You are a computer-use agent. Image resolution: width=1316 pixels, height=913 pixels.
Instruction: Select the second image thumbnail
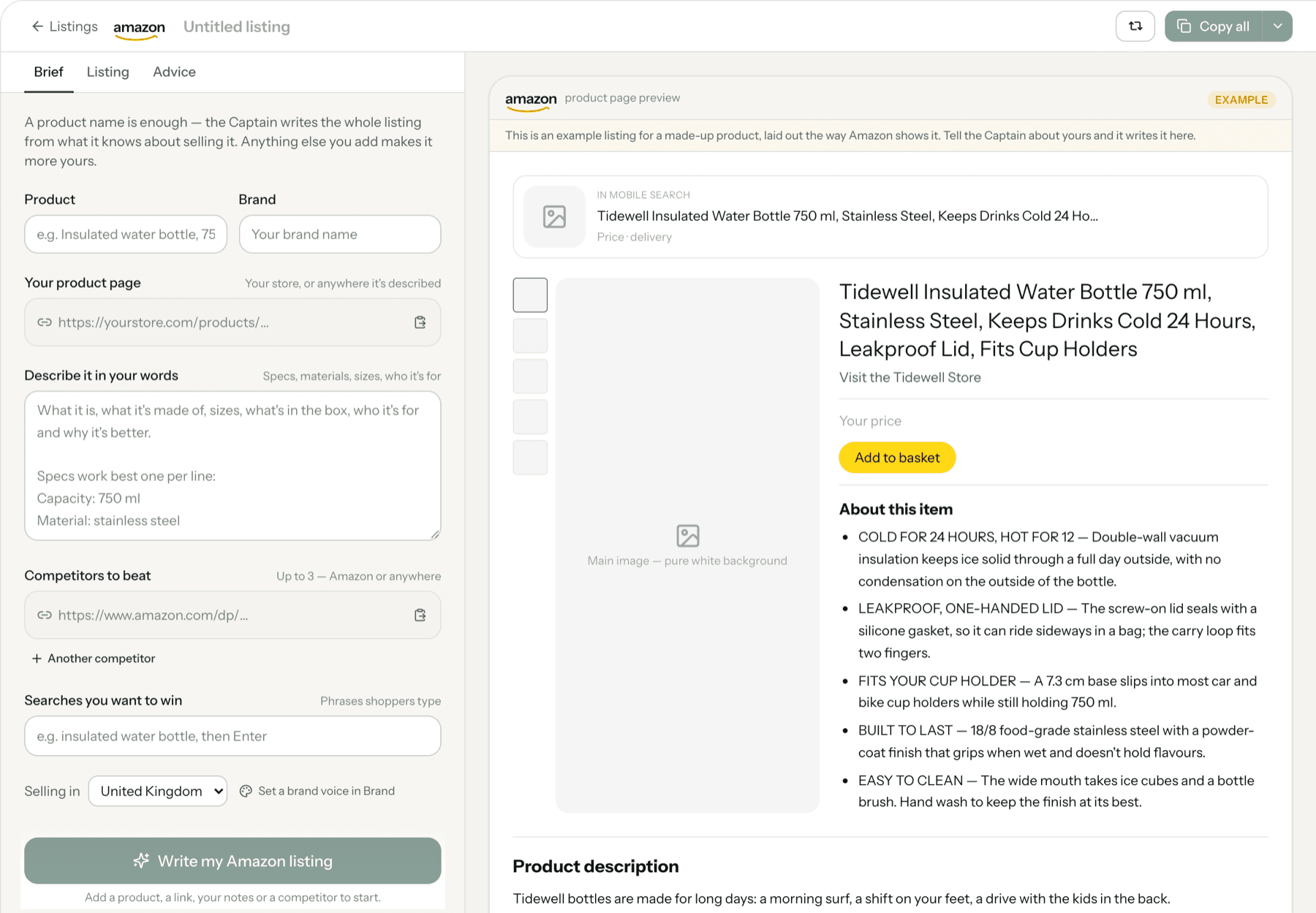pos(530,336)
